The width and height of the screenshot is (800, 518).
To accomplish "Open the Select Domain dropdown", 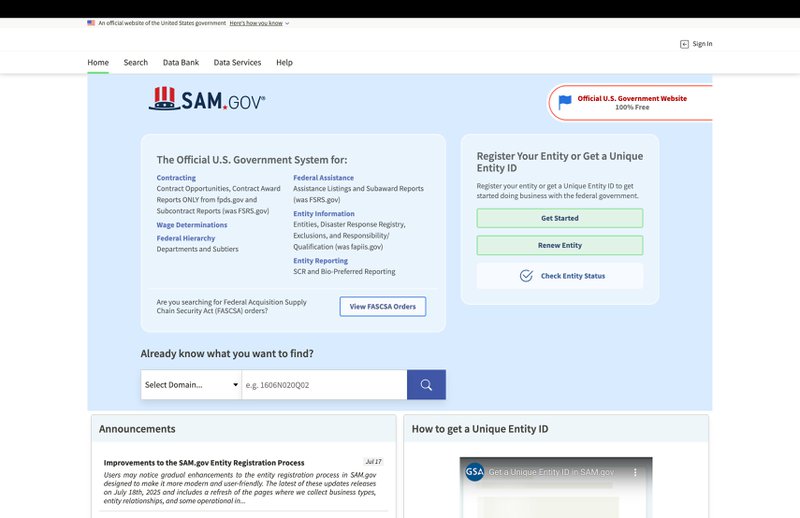I will [191, 385].
